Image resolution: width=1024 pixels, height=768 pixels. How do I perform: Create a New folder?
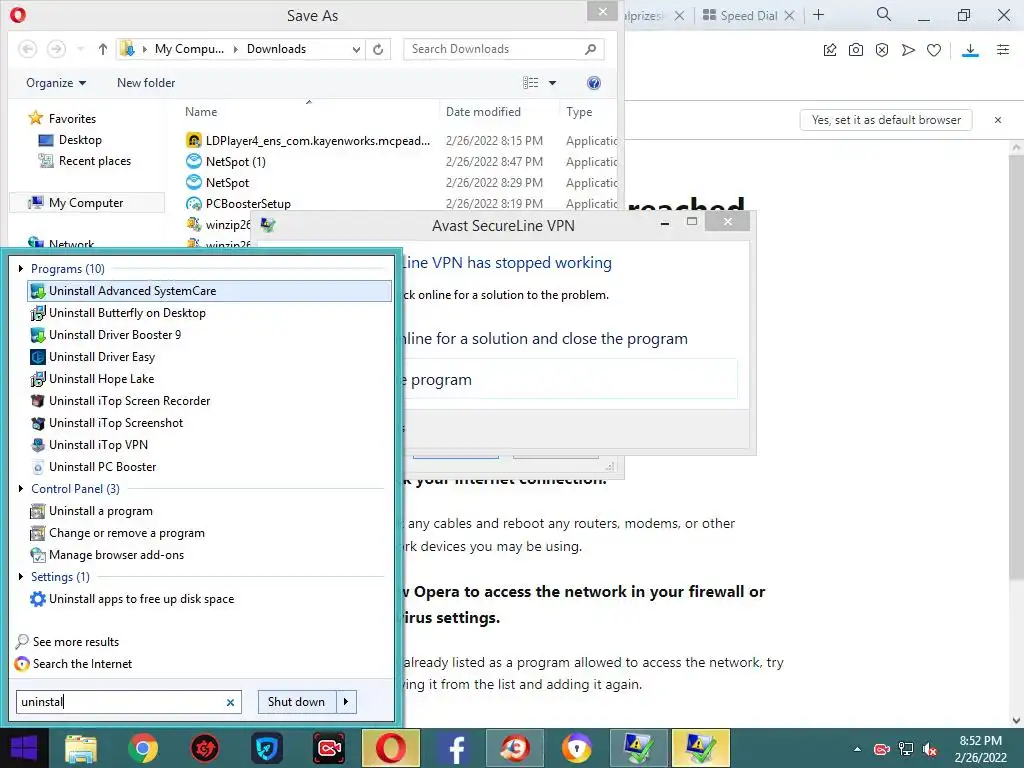pos(146,83)
